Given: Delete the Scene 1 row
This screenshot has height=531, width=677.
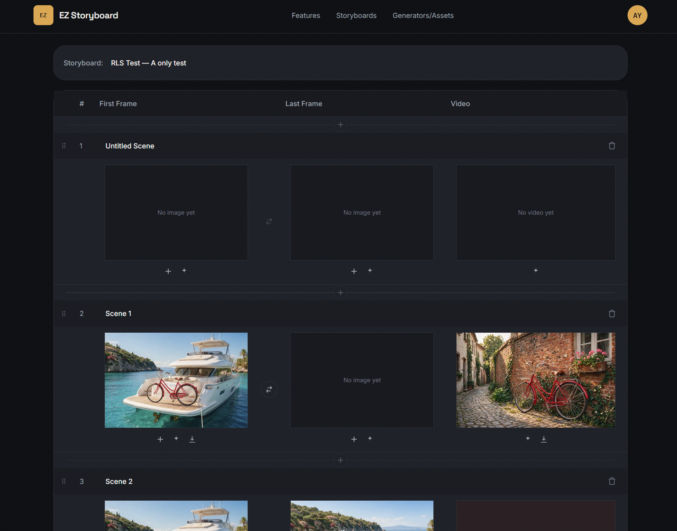Looking at the screenshot, I should 611,313.
